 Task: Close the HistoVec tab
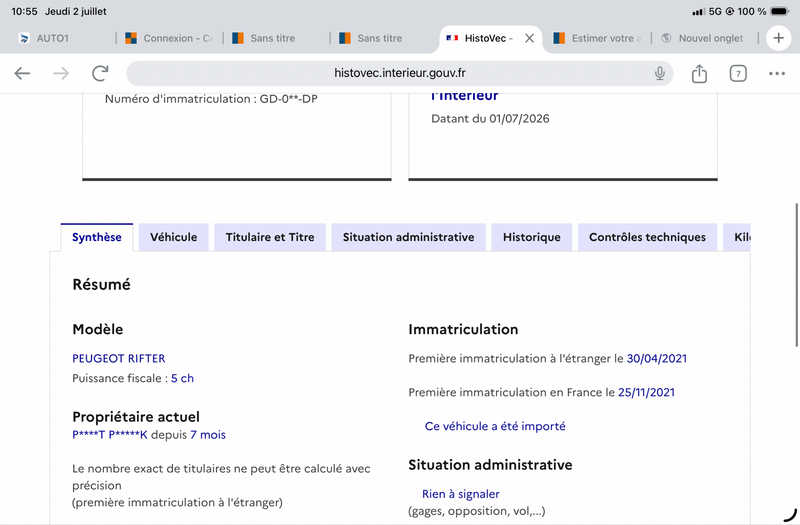pos(530,38)
